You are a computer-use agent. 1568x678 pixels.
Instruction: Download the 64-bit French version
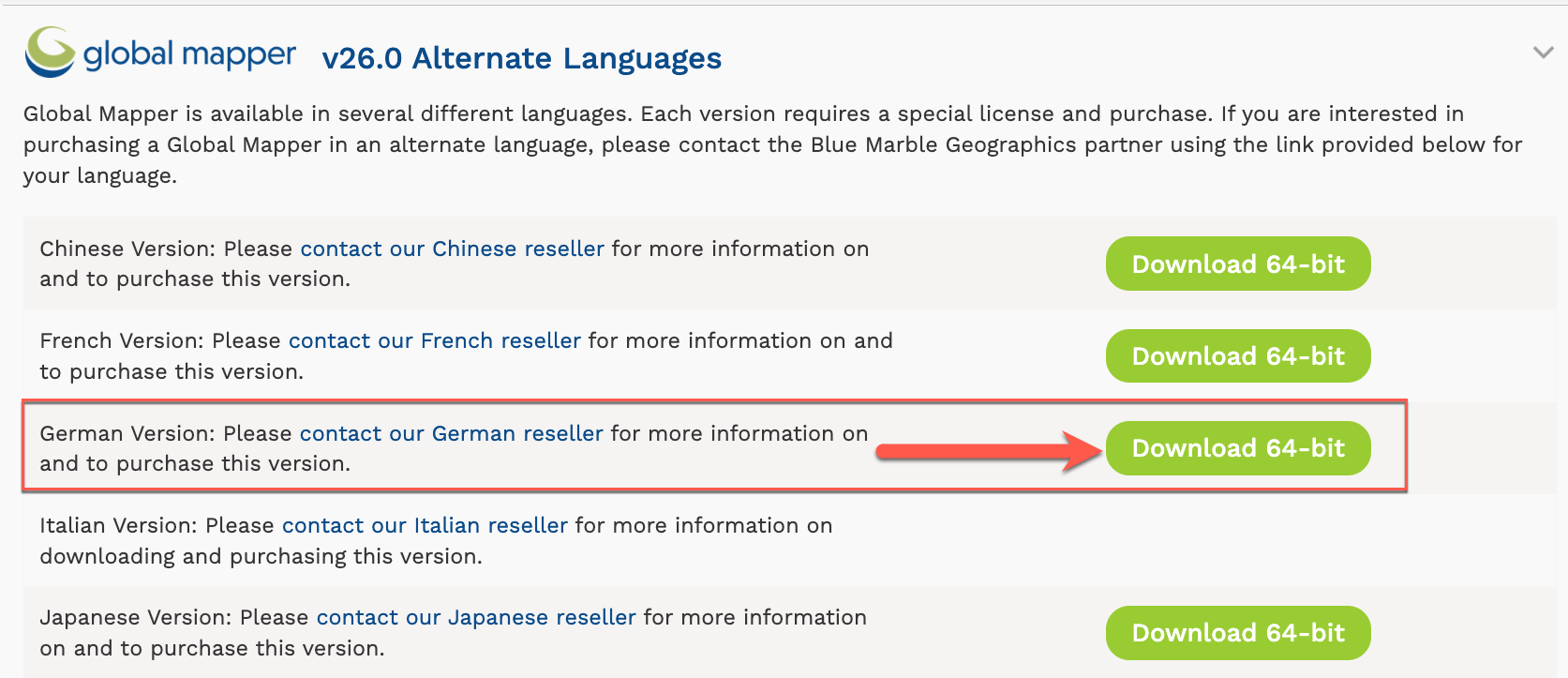[x=1238, y=355]
